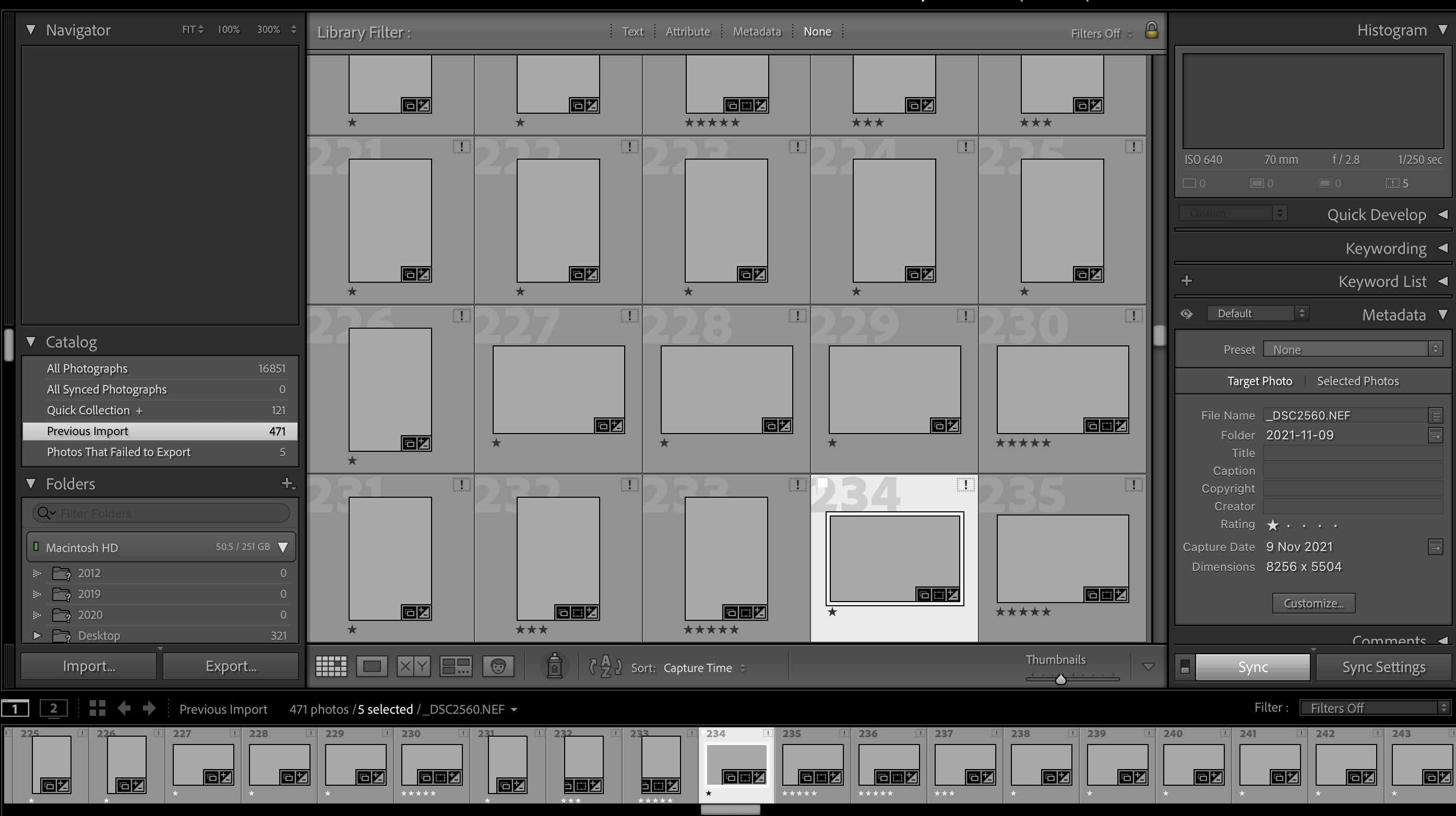Enable the secondary window with the 2 button
The height and width of the screenshot is (816, 1456).
pyautogui.click(x=54, y=708)
